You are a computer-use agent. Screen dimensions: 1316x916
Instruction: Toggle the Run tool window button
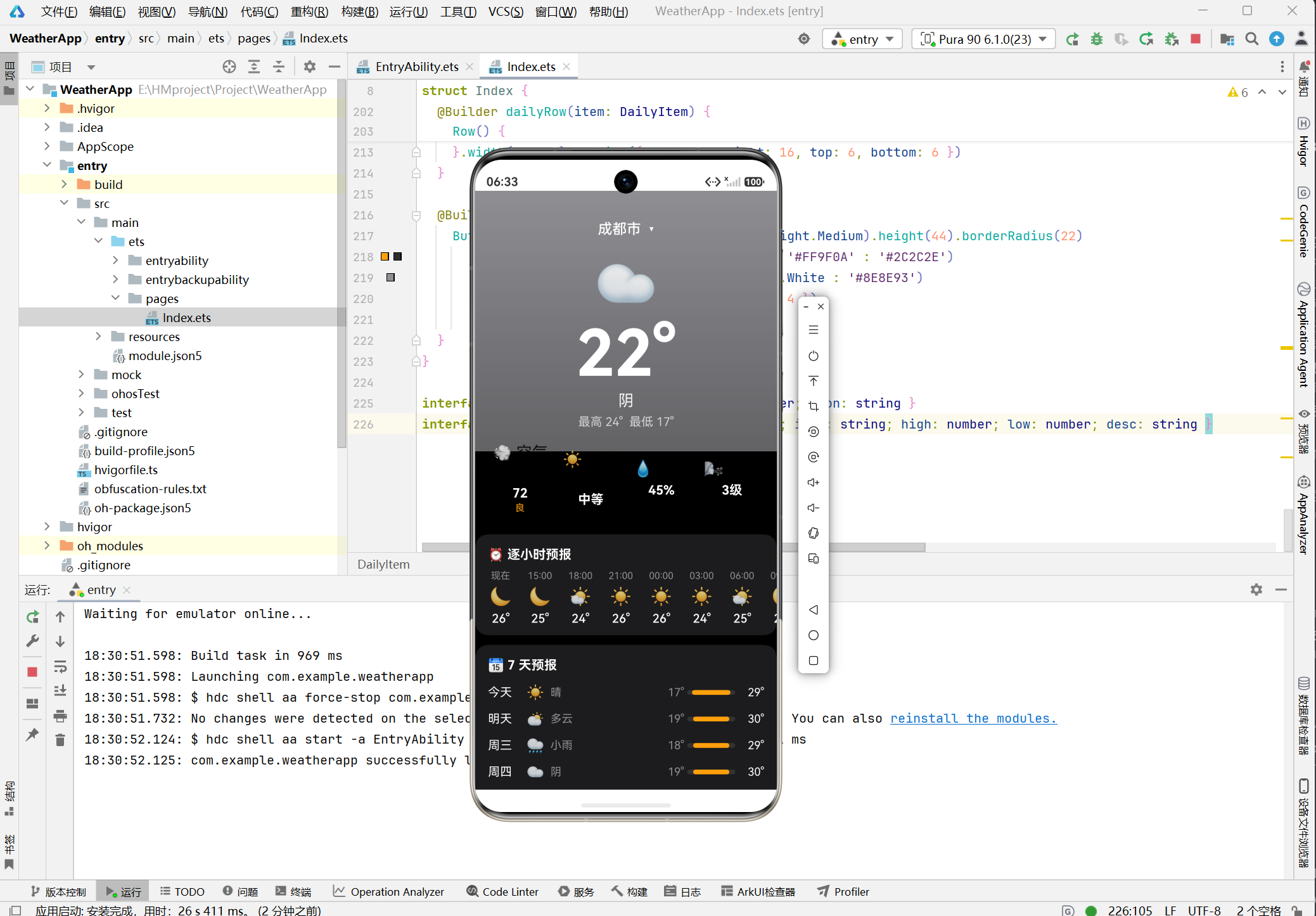(124, 891)
